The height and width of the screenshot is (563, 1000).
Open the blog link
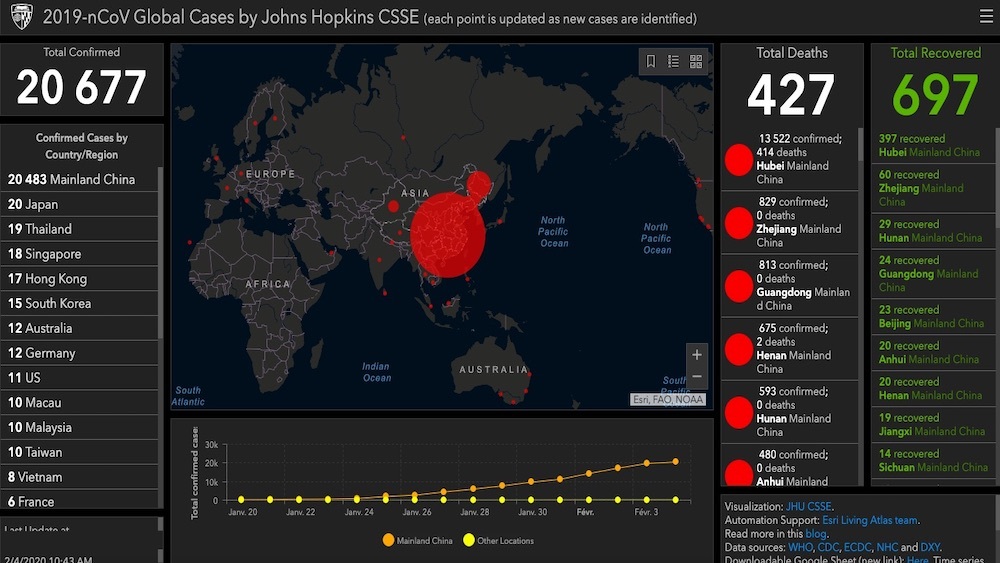(816, 534)
